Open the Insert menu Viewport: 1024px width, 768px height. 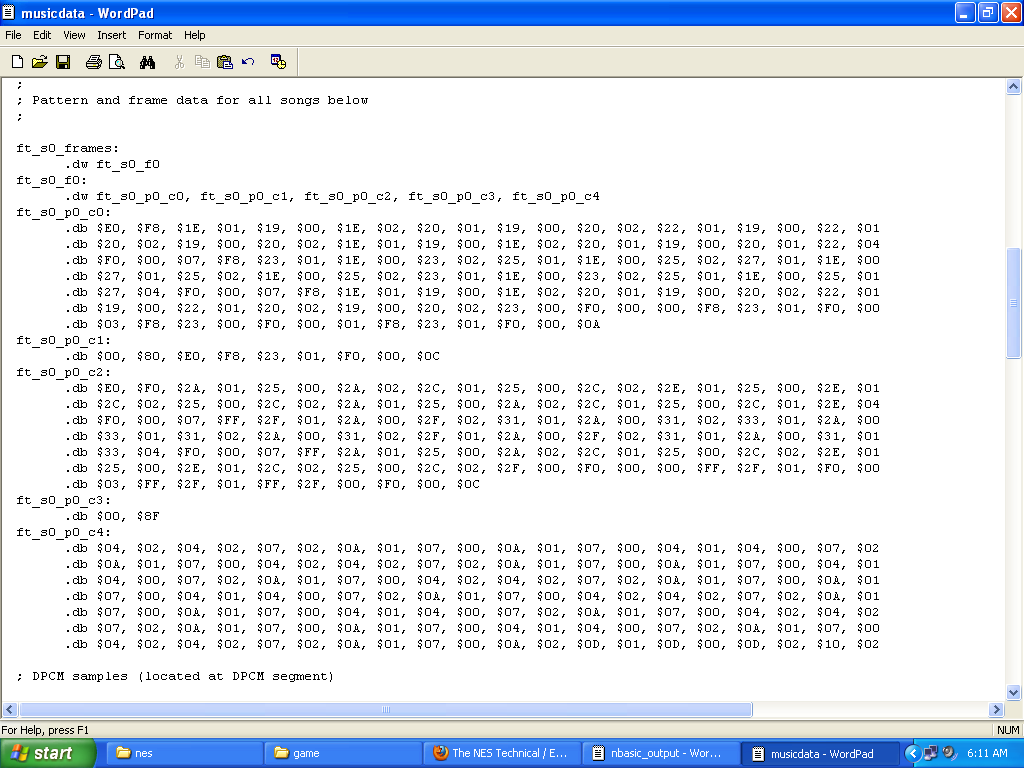coord(111,35)
